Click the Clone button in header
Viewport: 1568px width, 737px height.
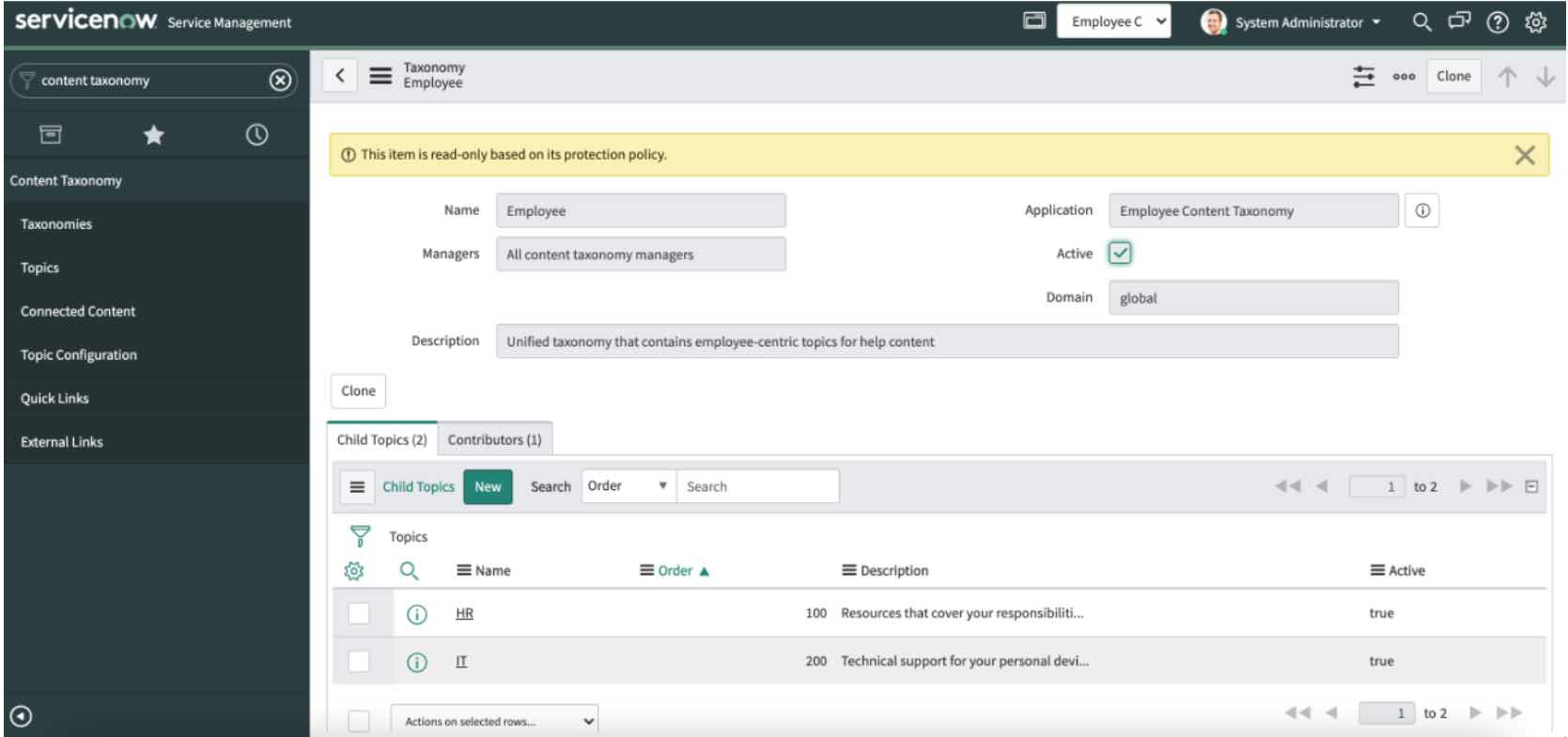tap(1453, 76)
